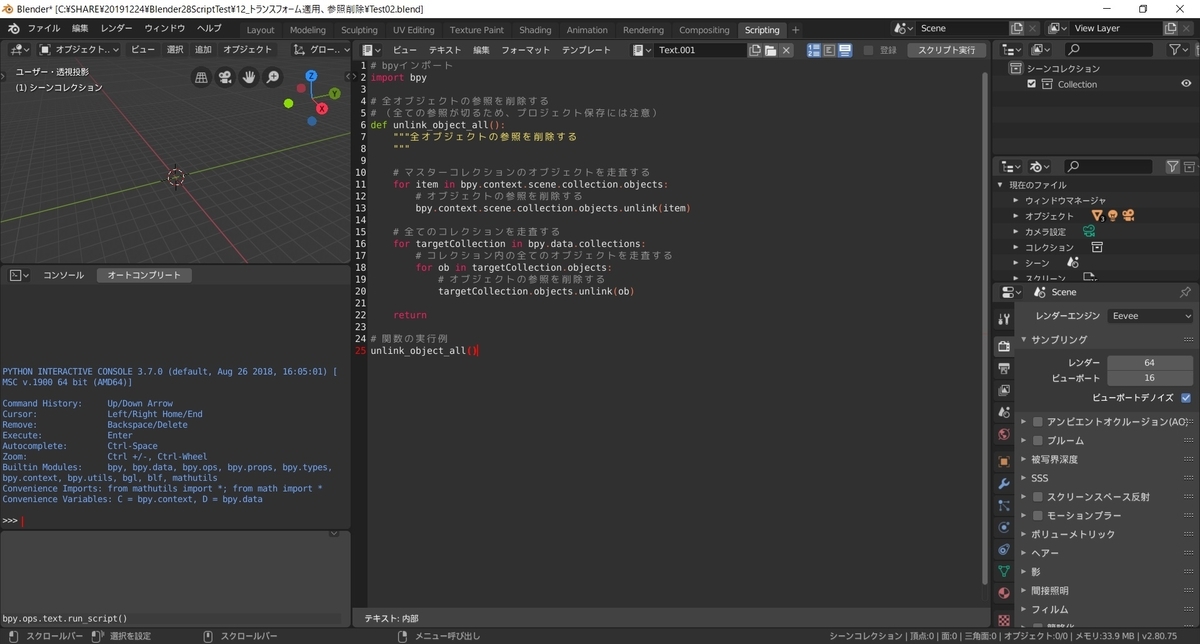This screenshot has height=644, width=1200.
Task: Toggle the Register (登録) checkbox
Action: click(x=868, y=50)
